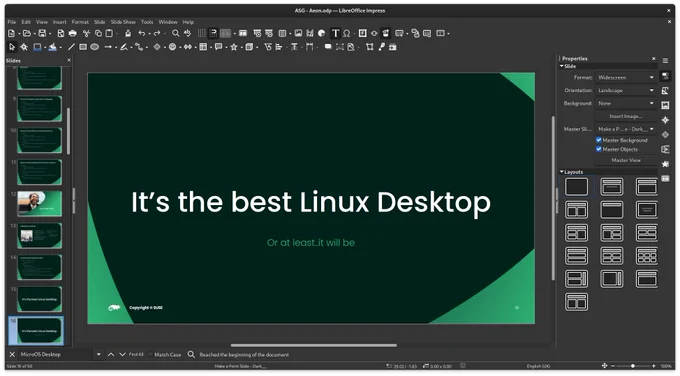This screenshot has width=680, height=376.
Task: Open the Format menu
Action: tap(80, 22)
